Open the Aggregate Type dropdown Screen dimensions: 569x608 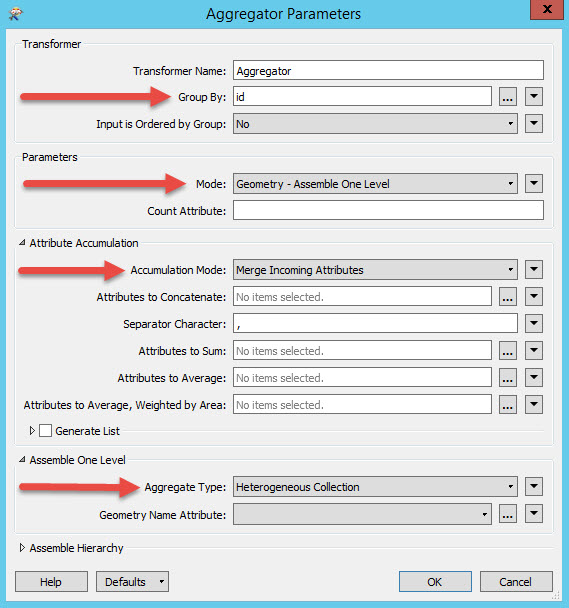click(x=375, y=487)
